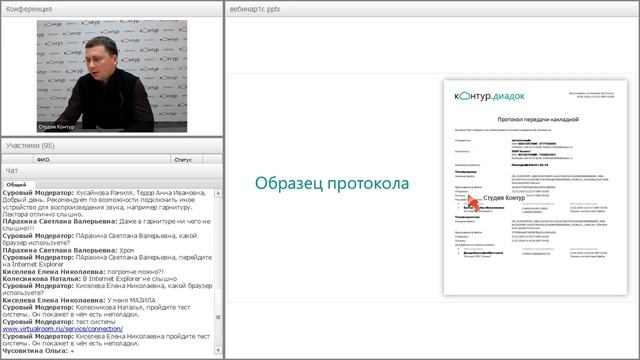
Task: Click the slide title Образец протокола
Action: click(x=332, y=183)
